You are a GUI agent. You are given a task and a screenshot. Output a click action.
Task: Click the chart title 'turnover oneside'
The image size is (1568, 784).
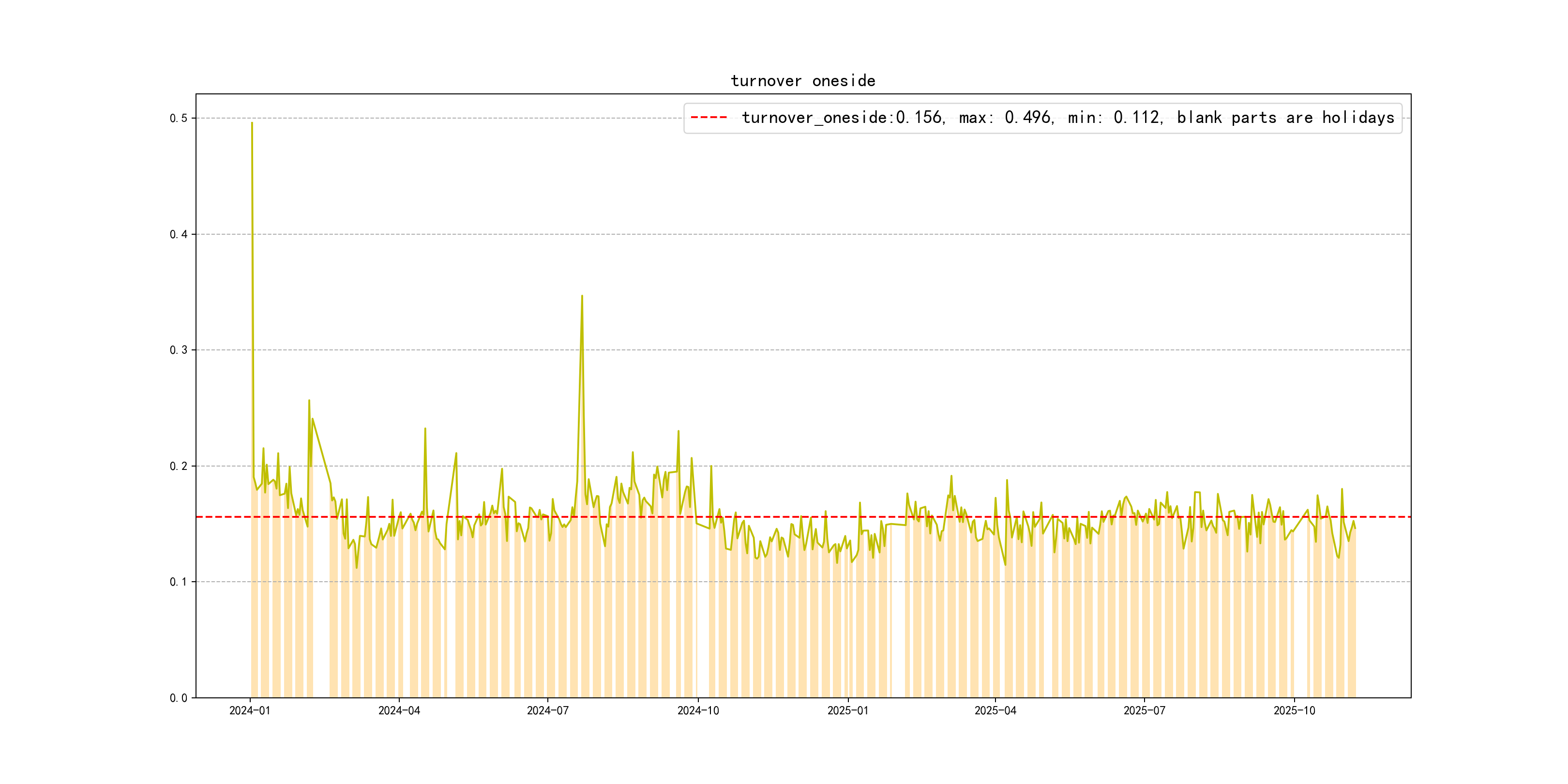point(802,81)
